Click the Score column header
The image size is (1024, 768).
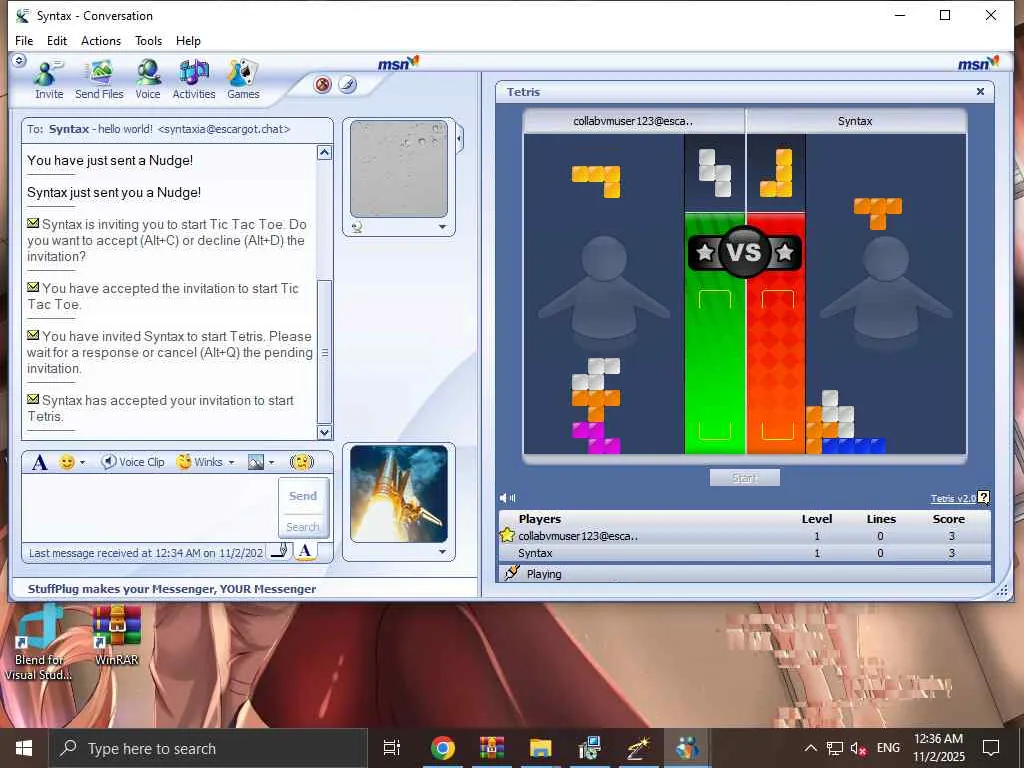[949, 519]
